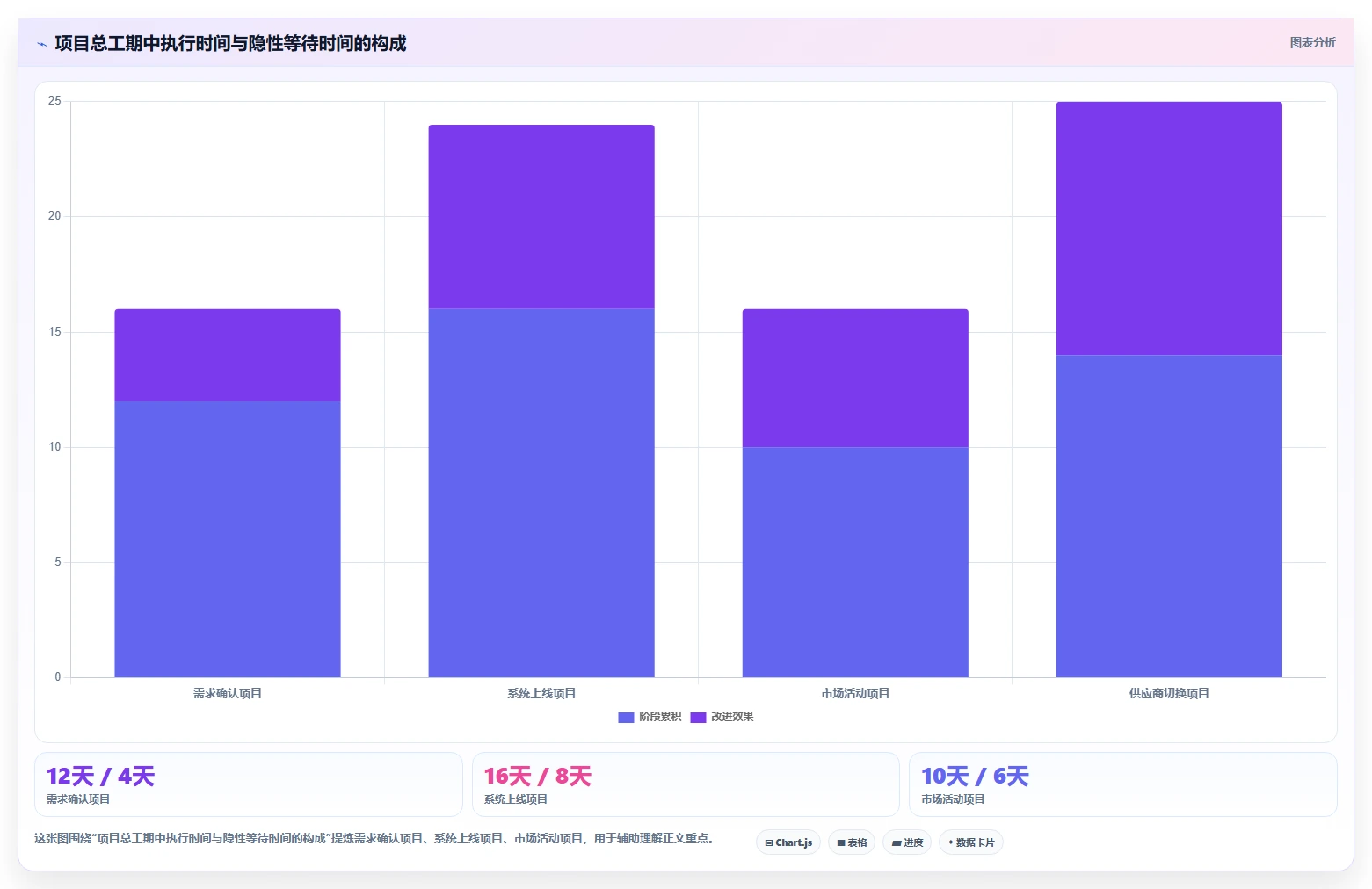Click the 系统上线项目 x-axis label

coord(541,694)
